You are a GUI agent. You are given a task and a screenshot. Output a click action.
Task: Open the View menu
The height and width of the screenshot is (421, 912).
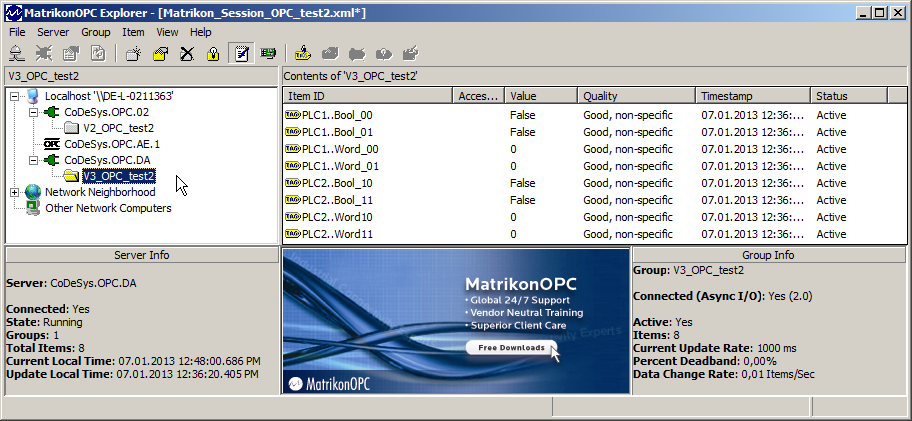(168, 32)
